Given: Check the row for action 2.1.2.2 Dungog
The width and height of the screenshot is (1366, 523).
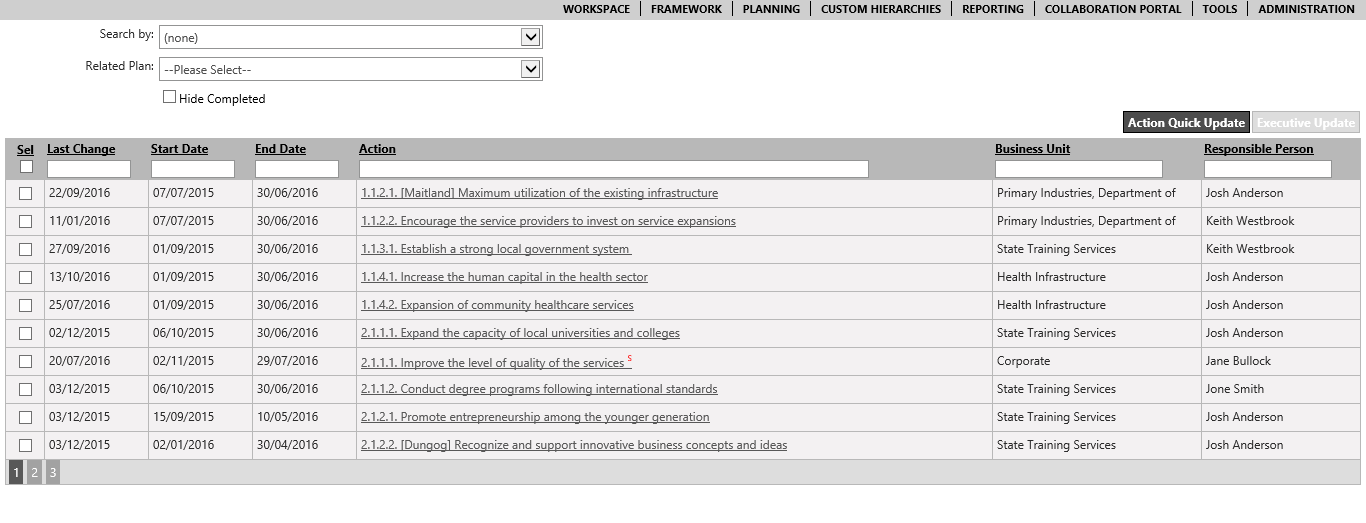Looking at the screenshot, I should [25, 445].
